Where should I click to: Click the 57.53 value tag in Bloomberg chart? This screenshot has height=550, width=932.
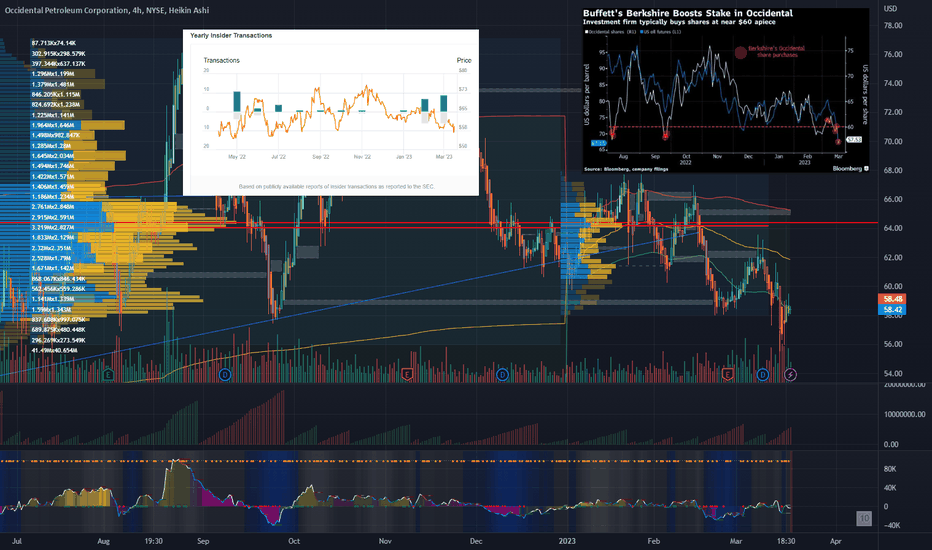854,139
